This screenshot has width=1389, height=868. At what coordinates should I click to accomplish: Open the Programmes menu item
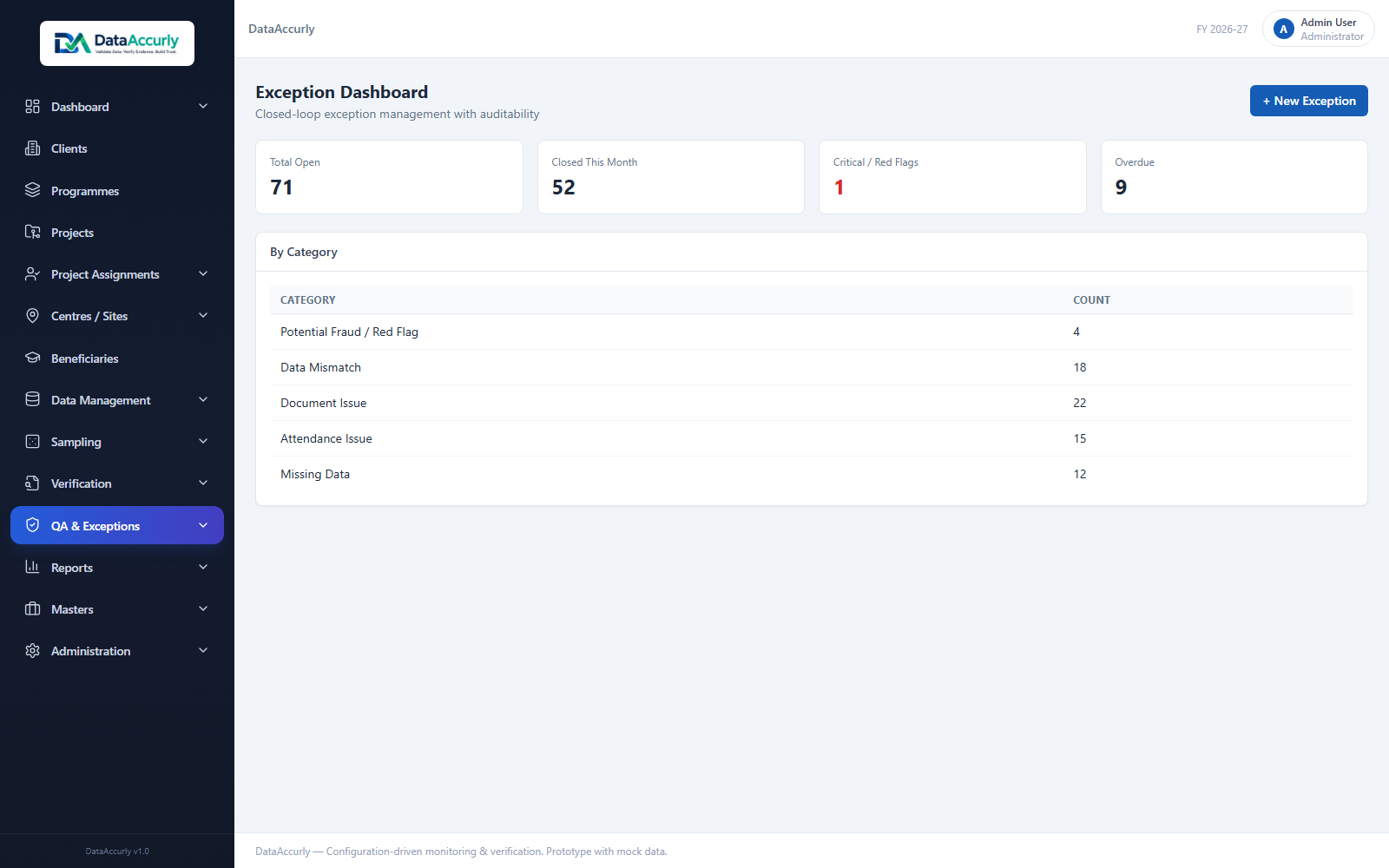pyautogui.click(x=117, y=190)
